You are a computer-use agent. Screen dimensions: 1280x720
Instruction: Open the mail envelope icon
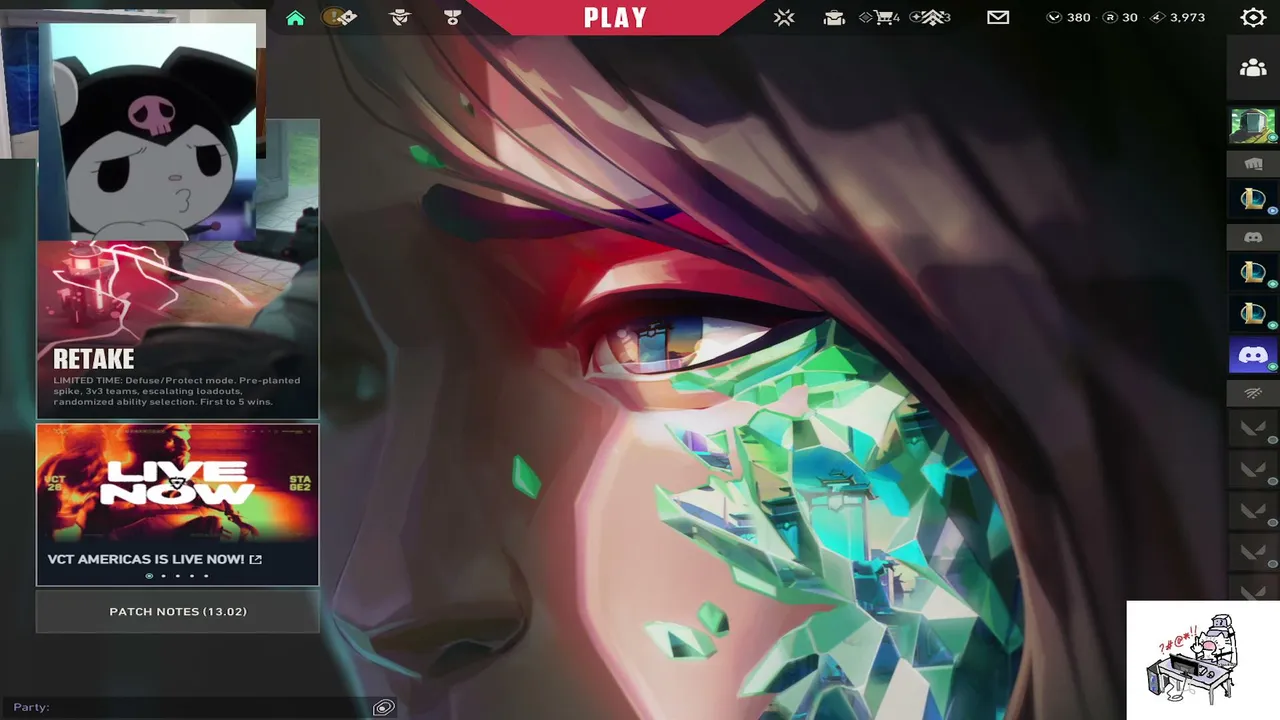tap(998, 17)
